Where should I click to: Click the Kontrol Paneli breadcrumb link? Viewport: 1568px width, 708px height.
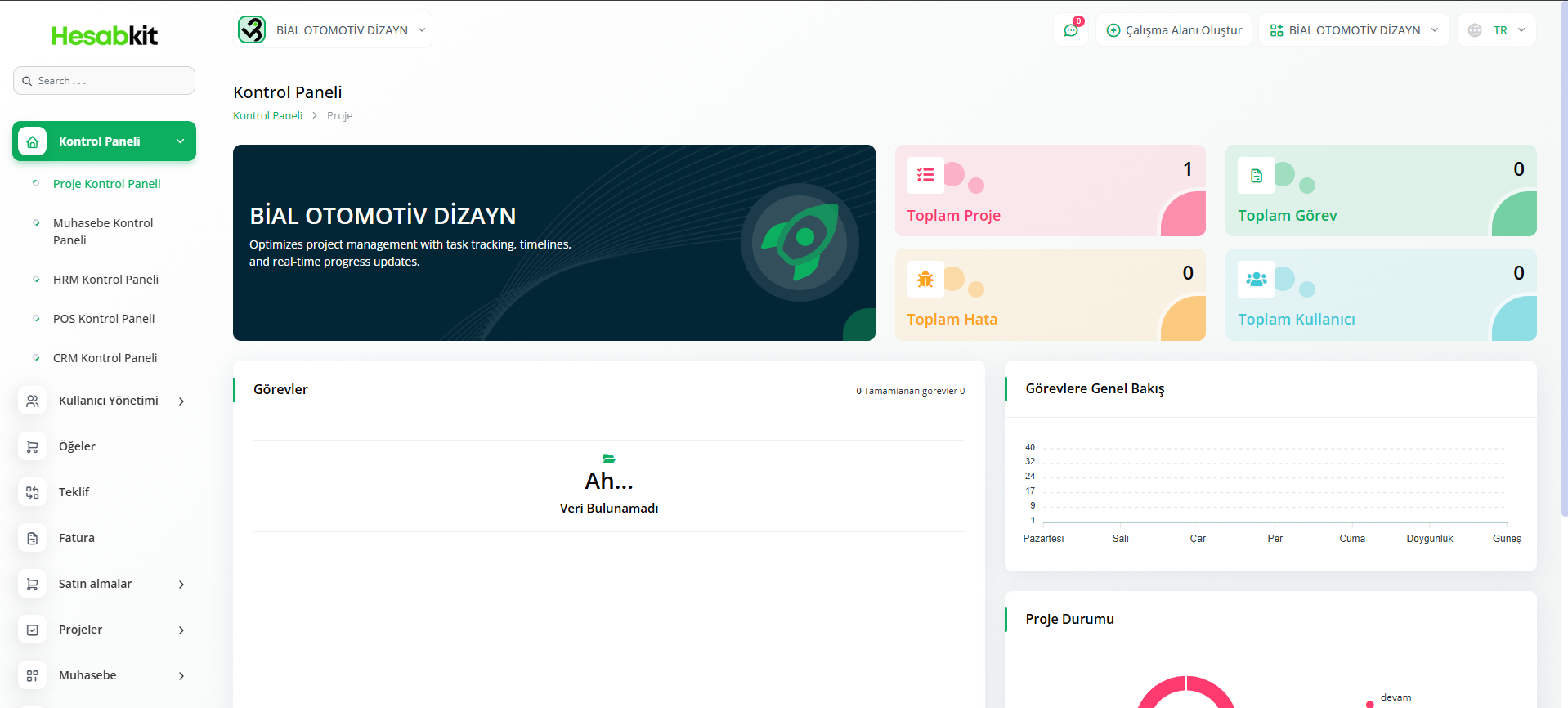click(267, 115)
